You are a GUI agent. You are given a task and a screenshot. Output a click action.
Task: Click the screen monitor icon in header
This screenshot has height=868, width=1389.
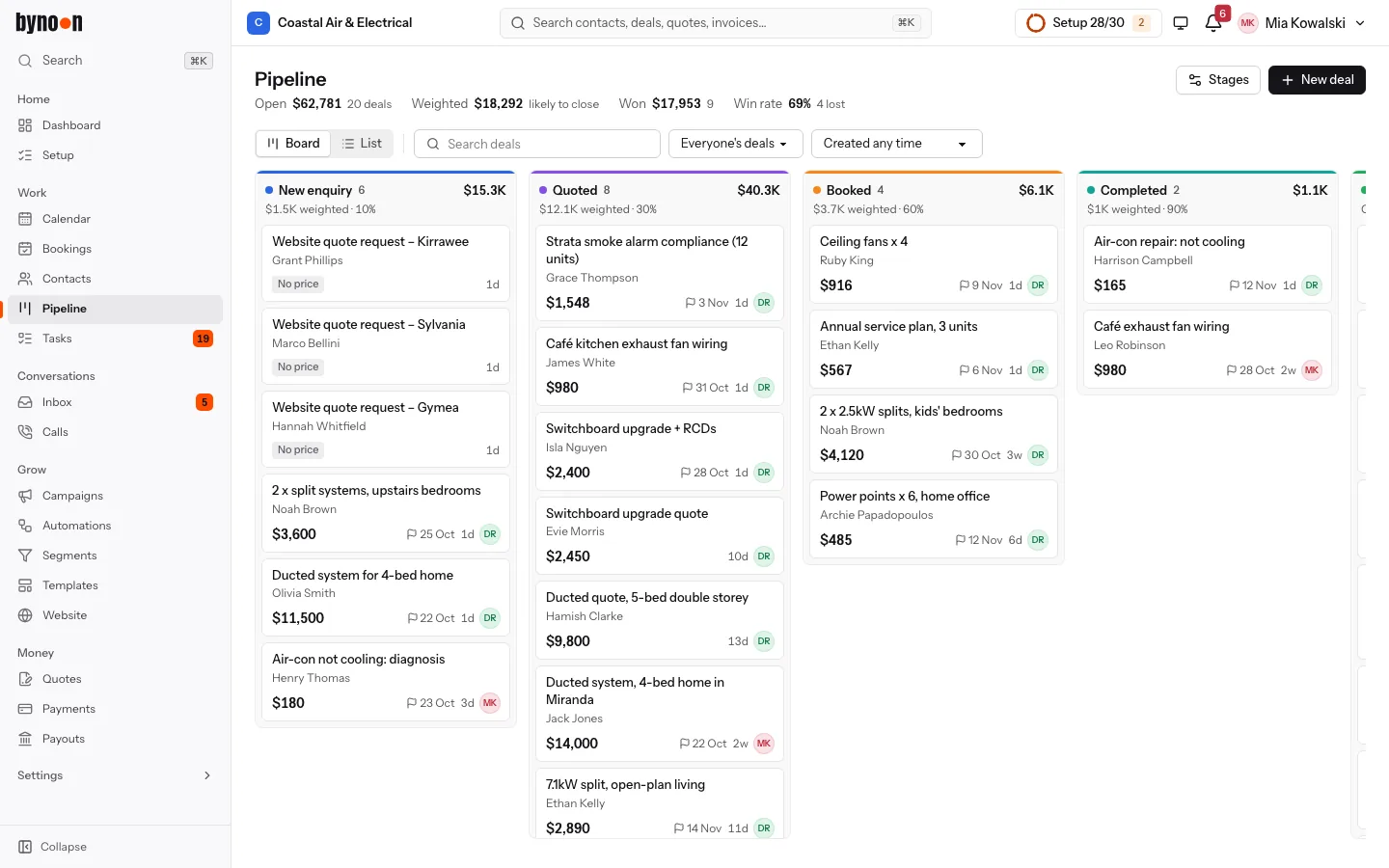point(1181,23)
